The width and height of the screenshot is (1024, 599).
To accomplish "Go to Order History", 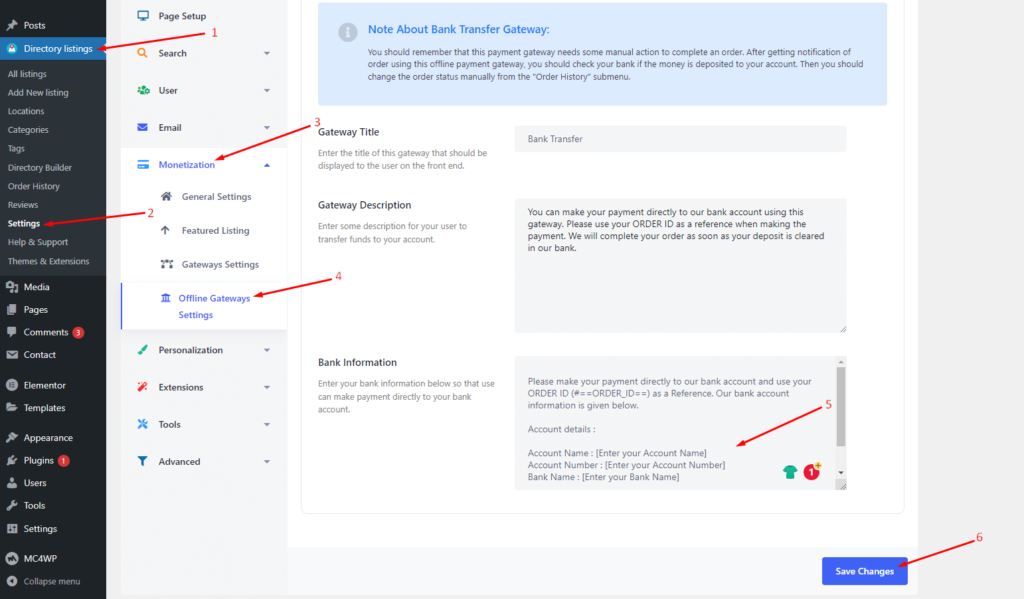I will [35, 185].
